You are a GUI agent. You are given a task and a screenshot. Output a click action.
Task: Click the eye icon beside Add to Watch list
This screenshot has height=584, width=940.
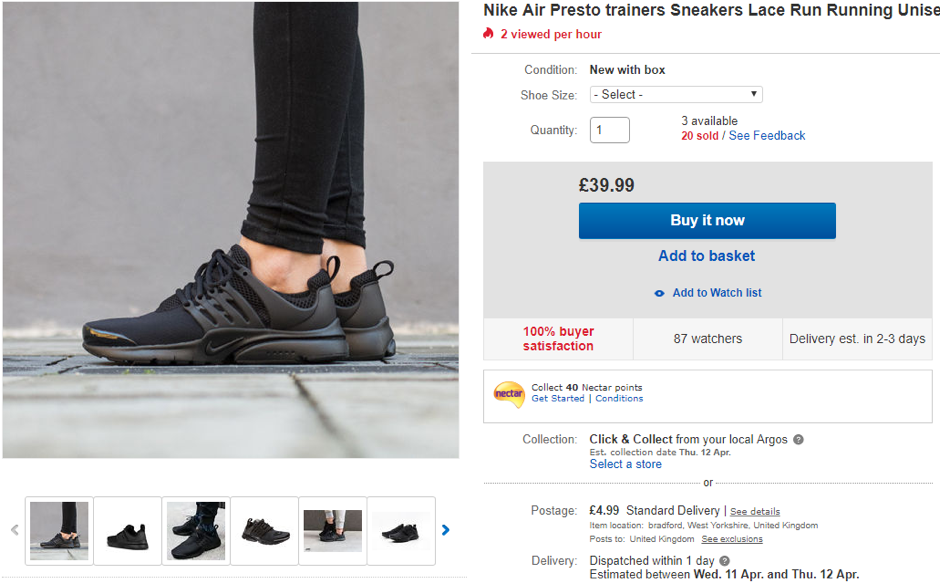coord(659,292)
